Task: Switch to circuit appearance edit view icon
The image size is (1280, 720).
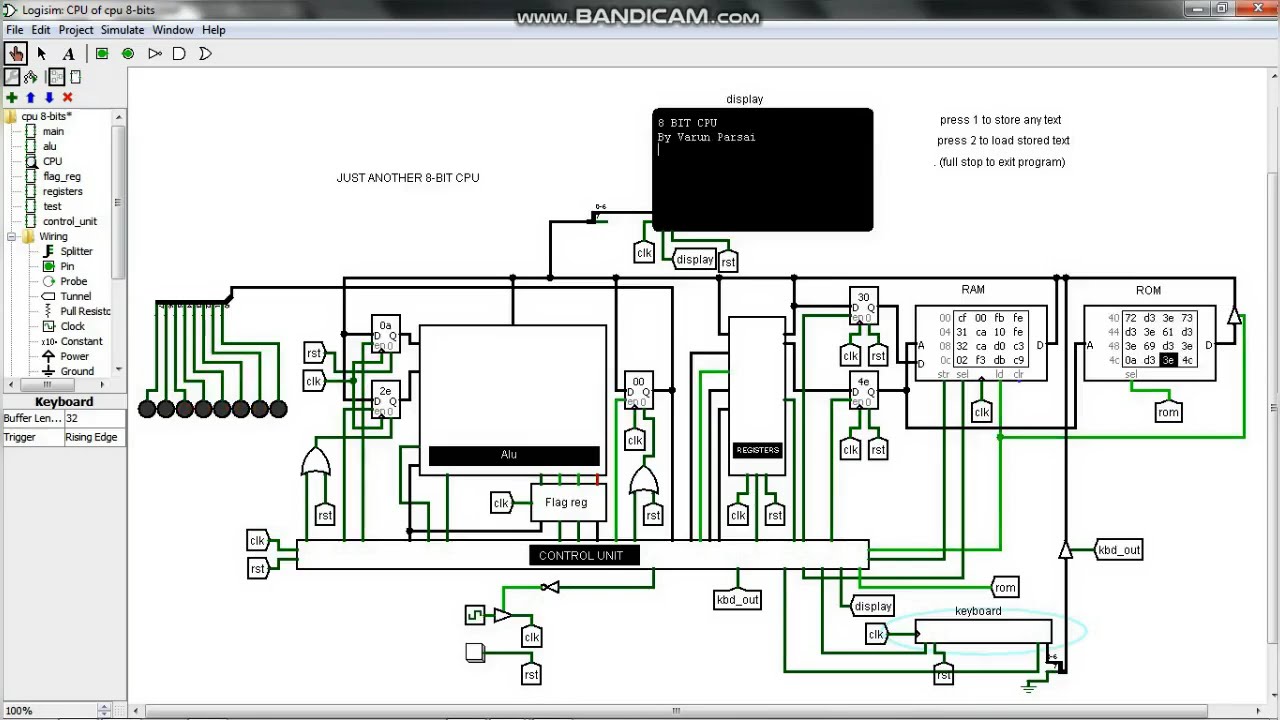Action: (x=75, y=77)
